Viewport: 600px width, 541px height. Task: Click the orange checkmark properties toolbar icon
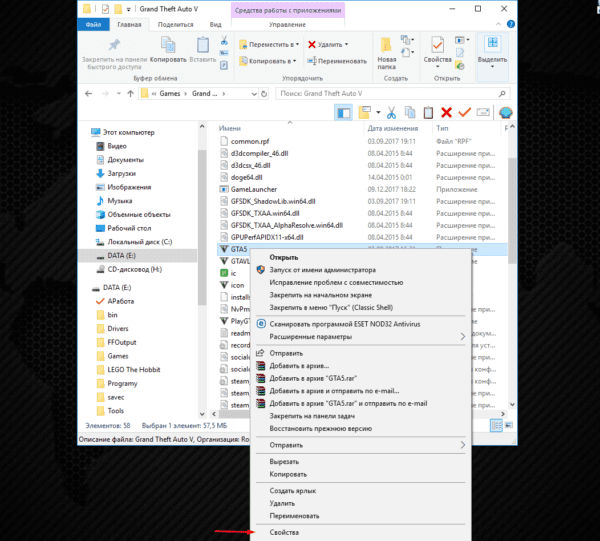[465, 112]
